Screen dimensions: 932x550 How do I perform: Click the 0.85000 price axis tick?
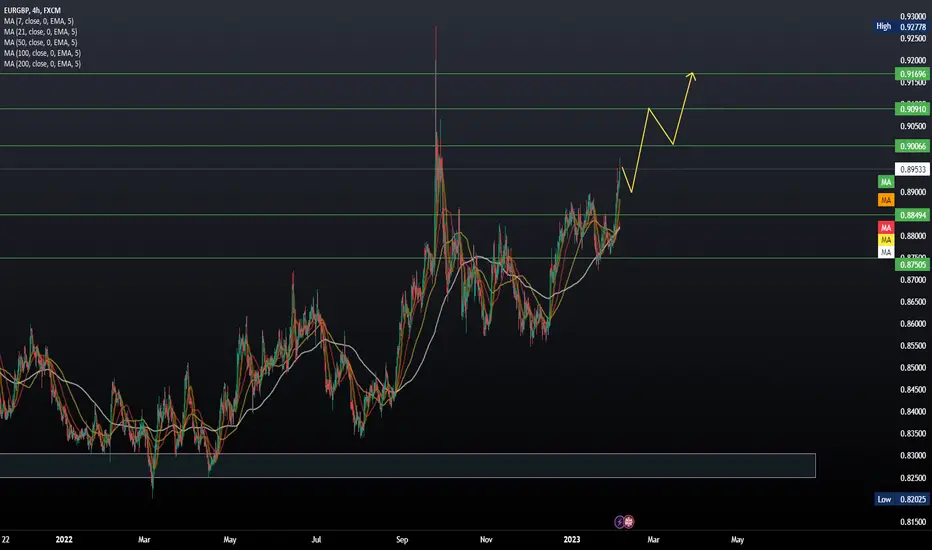(912, 368)
